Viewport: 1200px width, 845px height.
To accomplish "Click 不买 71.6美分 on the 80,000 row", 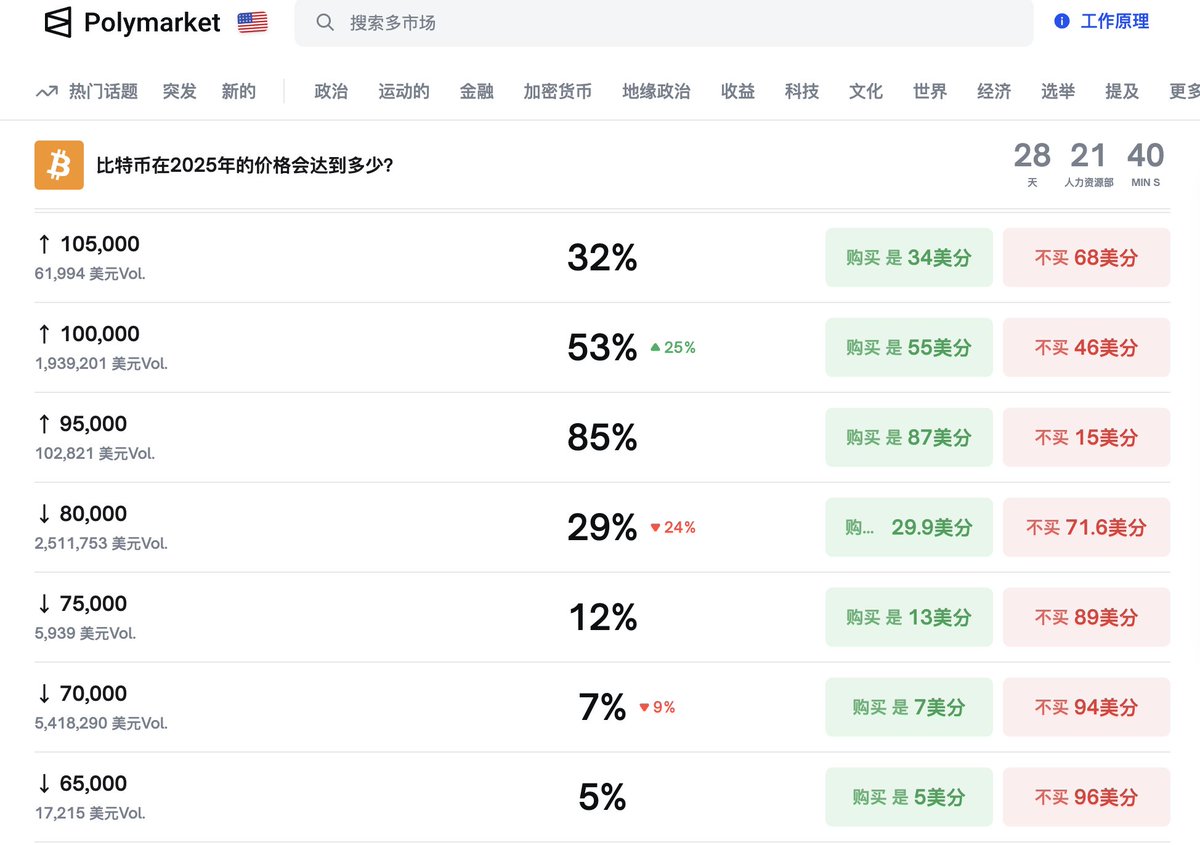I will click(1086, 528).
